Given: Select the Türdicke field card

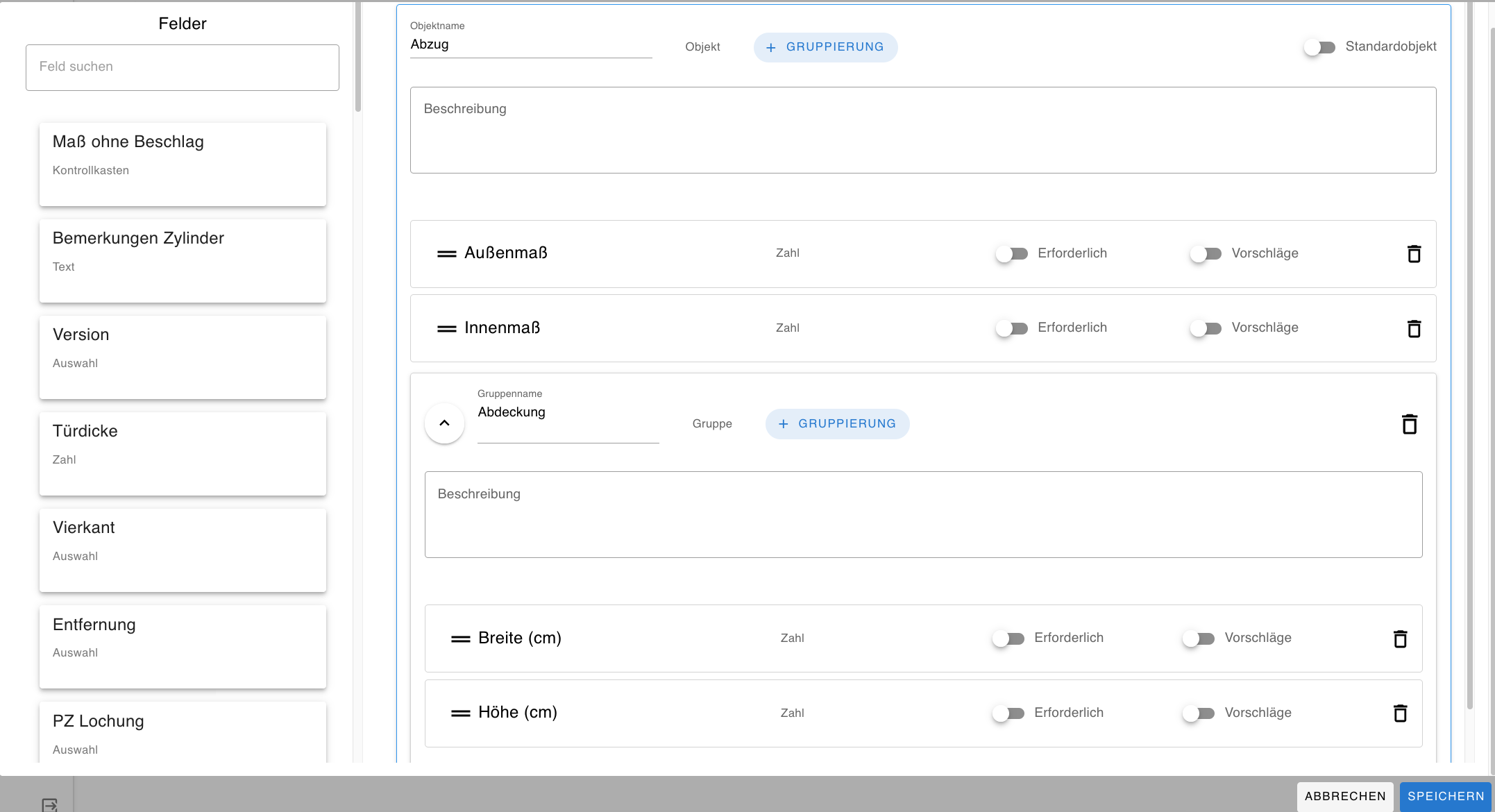Looking at the screenshot, I should 183,453.
